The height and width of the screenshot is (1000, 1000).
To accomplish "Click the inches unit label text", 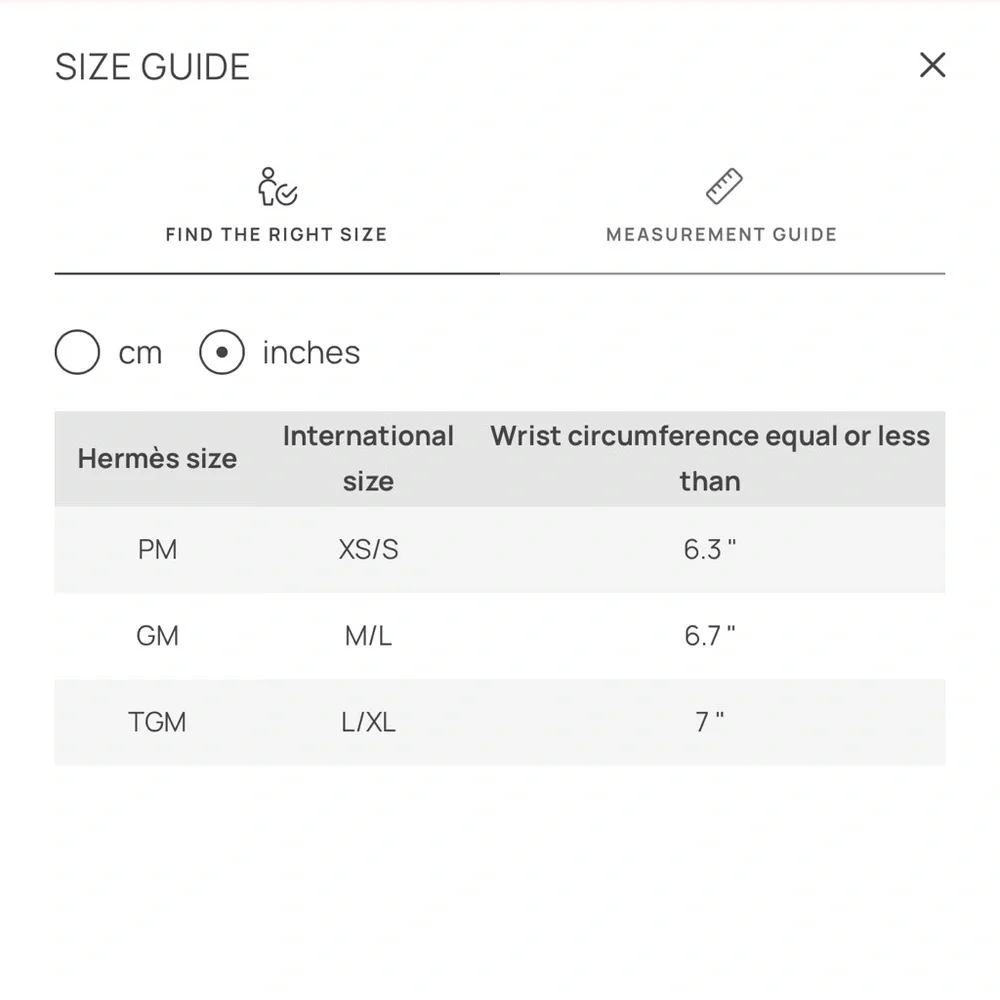I will pos(311,353).
